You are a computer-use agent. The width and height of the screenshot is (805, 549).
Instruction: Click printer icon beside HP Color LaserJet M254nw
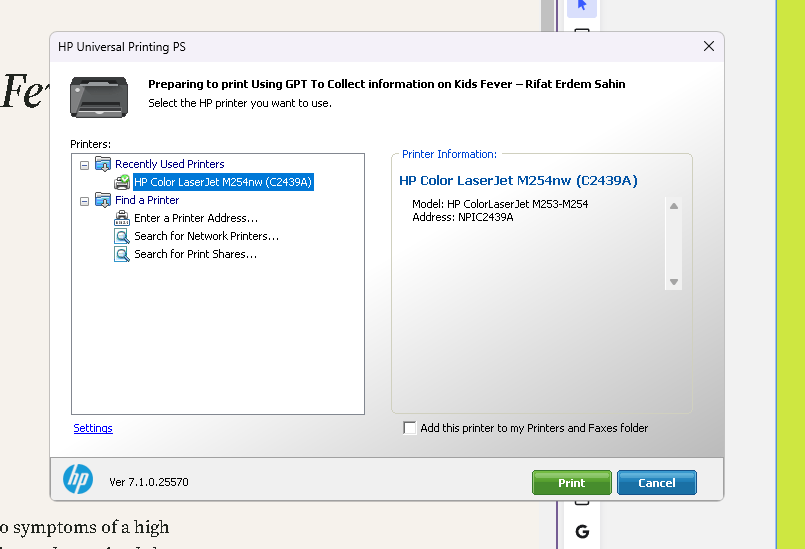click(x=122, y=182)
